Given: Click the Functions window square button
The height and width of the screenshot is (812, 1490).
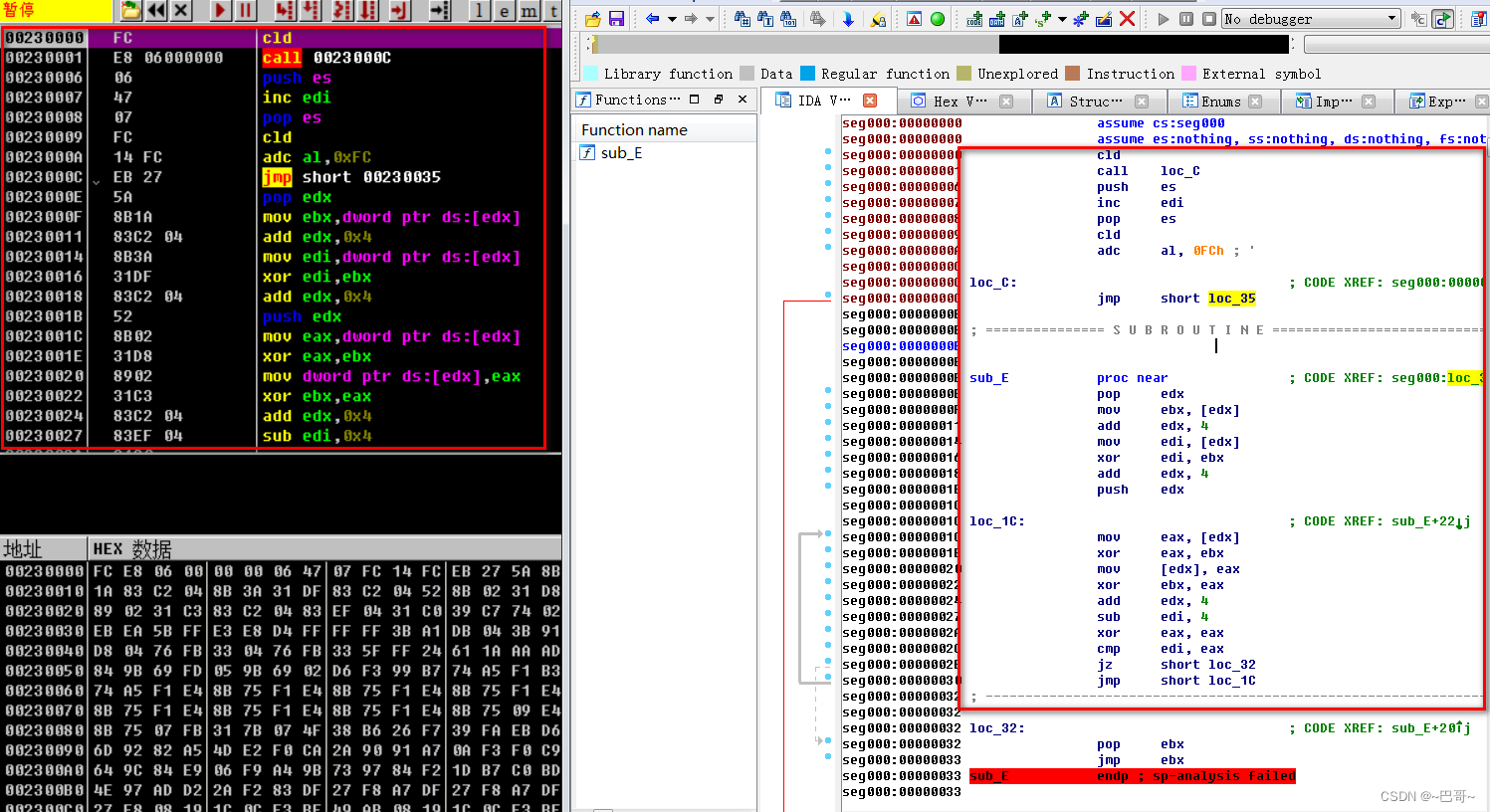Looking at the screenshot, I should click(694, 100).
